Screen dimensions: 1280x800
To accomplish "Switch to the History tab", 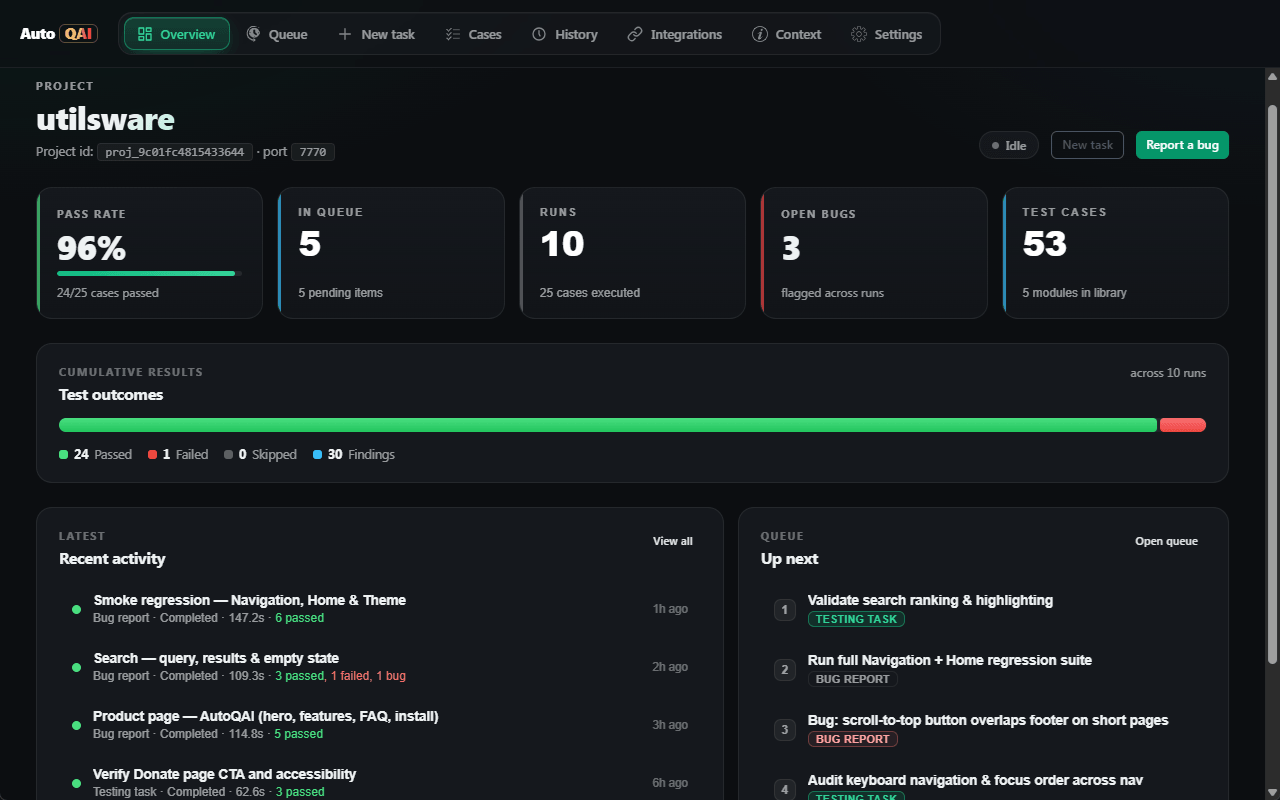I will [x=565, y=34].
